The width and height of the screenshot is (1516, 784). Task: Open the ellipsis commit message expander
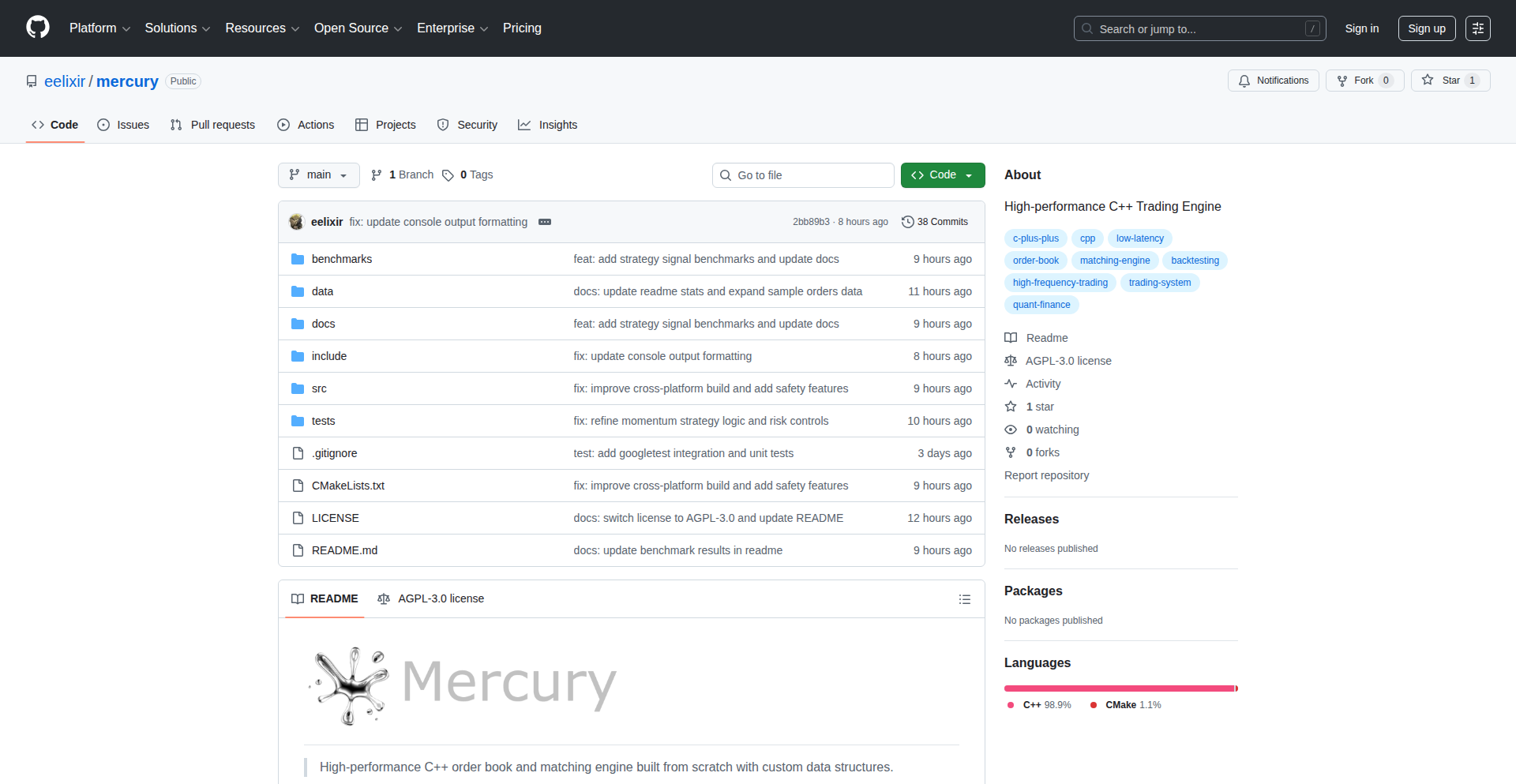click(x=545, y=222)
